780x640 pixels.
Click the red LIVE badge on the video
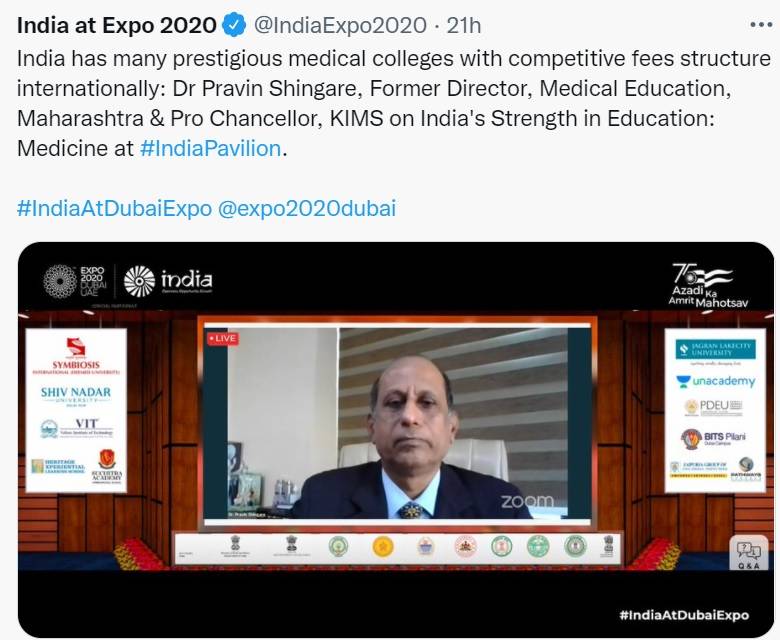pyautogui.click(x=223, y=339)
